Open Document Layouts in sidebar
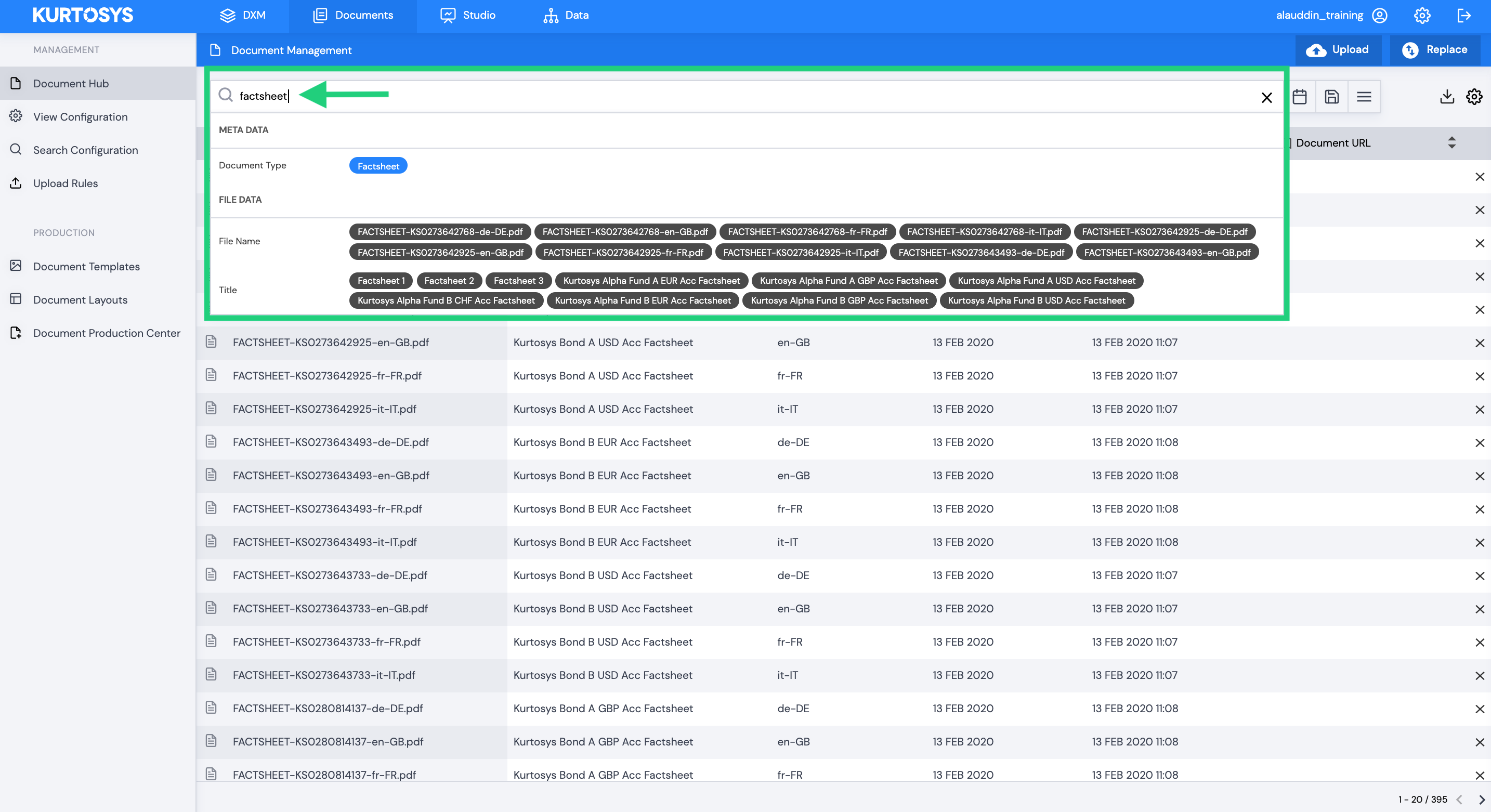 (98, 300)
